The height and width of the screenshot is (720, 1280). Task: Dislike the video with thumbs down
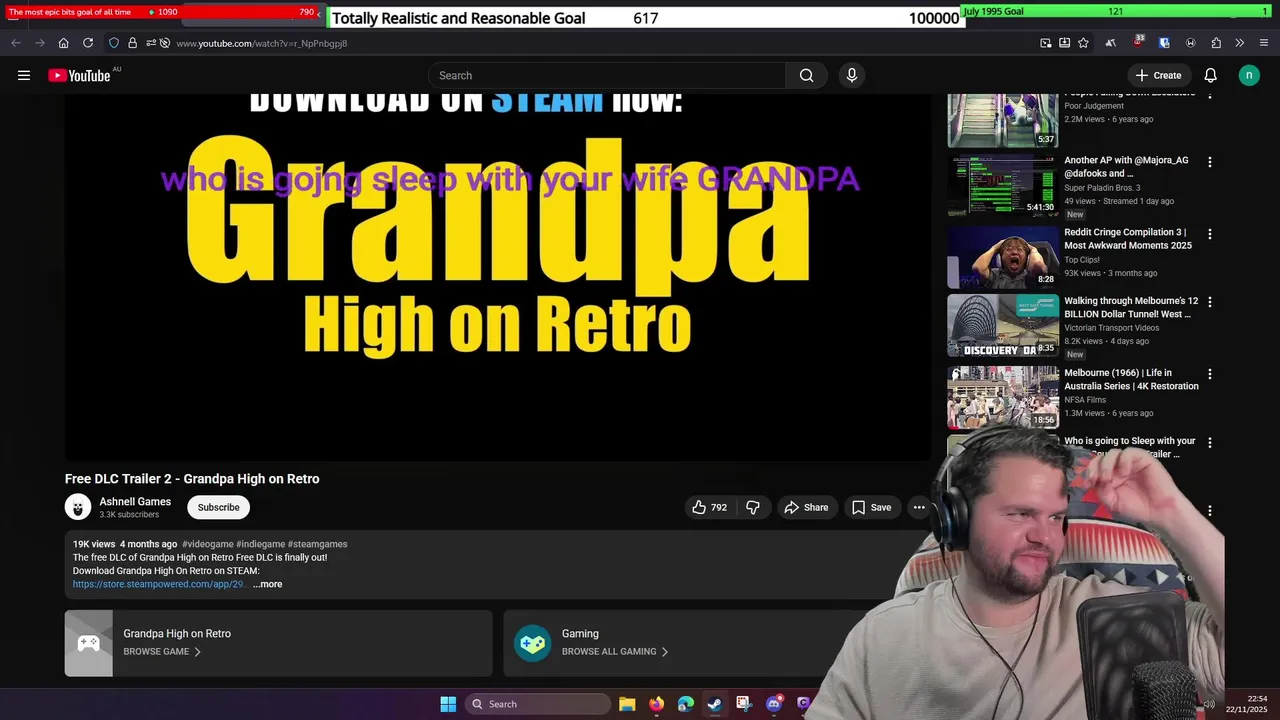753,507
